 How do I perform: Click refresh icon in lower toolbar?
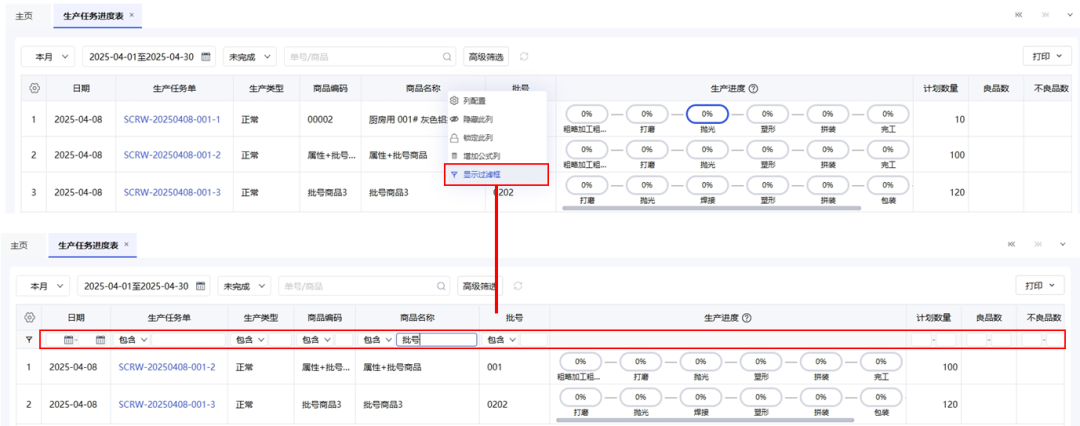519,285
